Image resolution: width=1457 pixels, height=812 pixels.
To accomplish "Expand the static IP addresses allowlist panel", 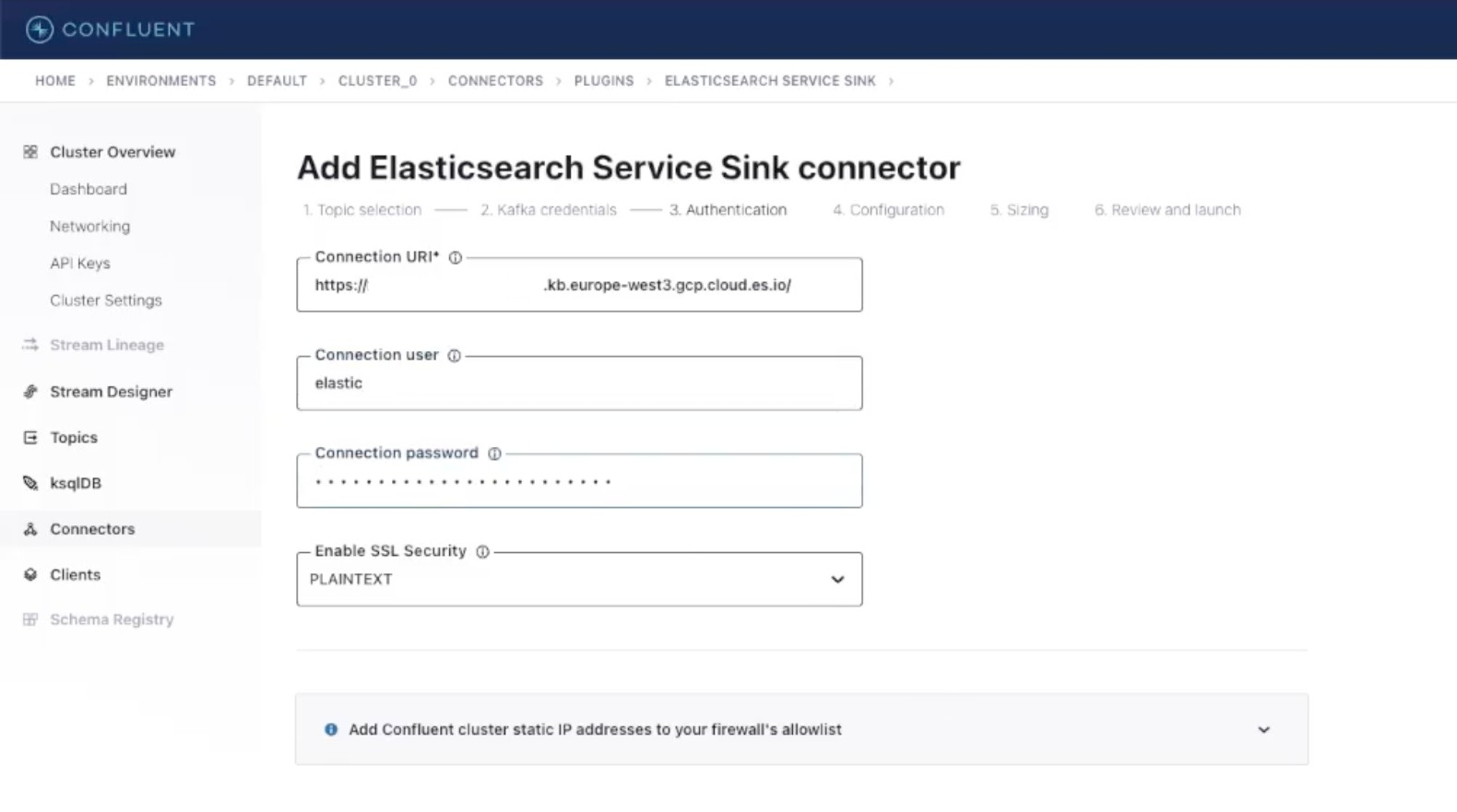I will [x=1263, y=730].
